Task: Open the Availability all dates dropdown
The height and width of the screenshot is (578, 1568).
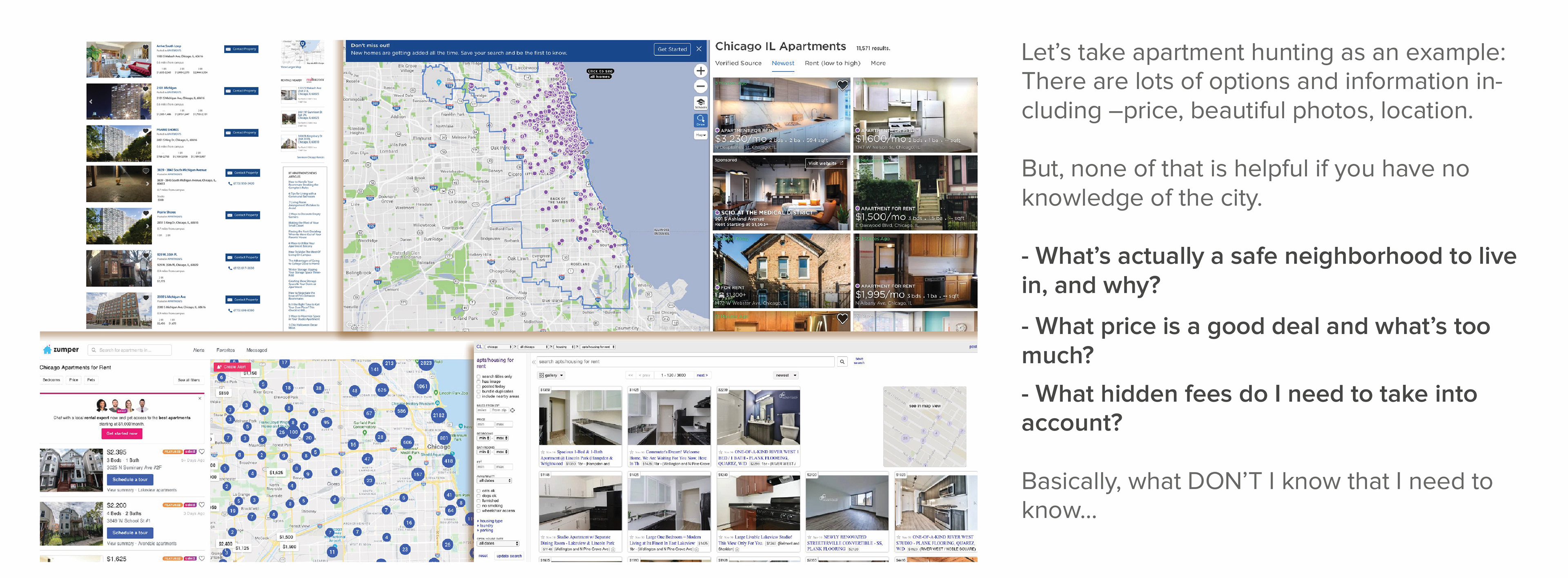Action: click(x=494, y=480)
